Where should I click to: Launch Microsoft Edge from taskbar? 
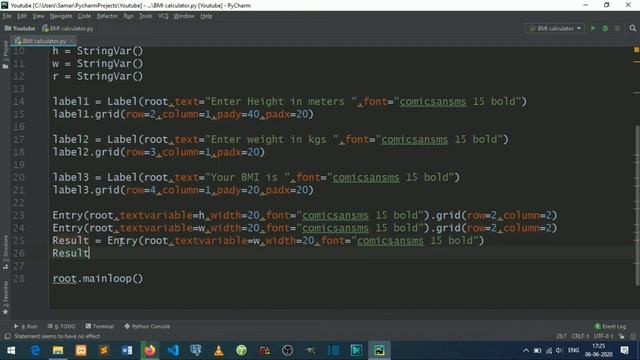(x=35, y=350)
